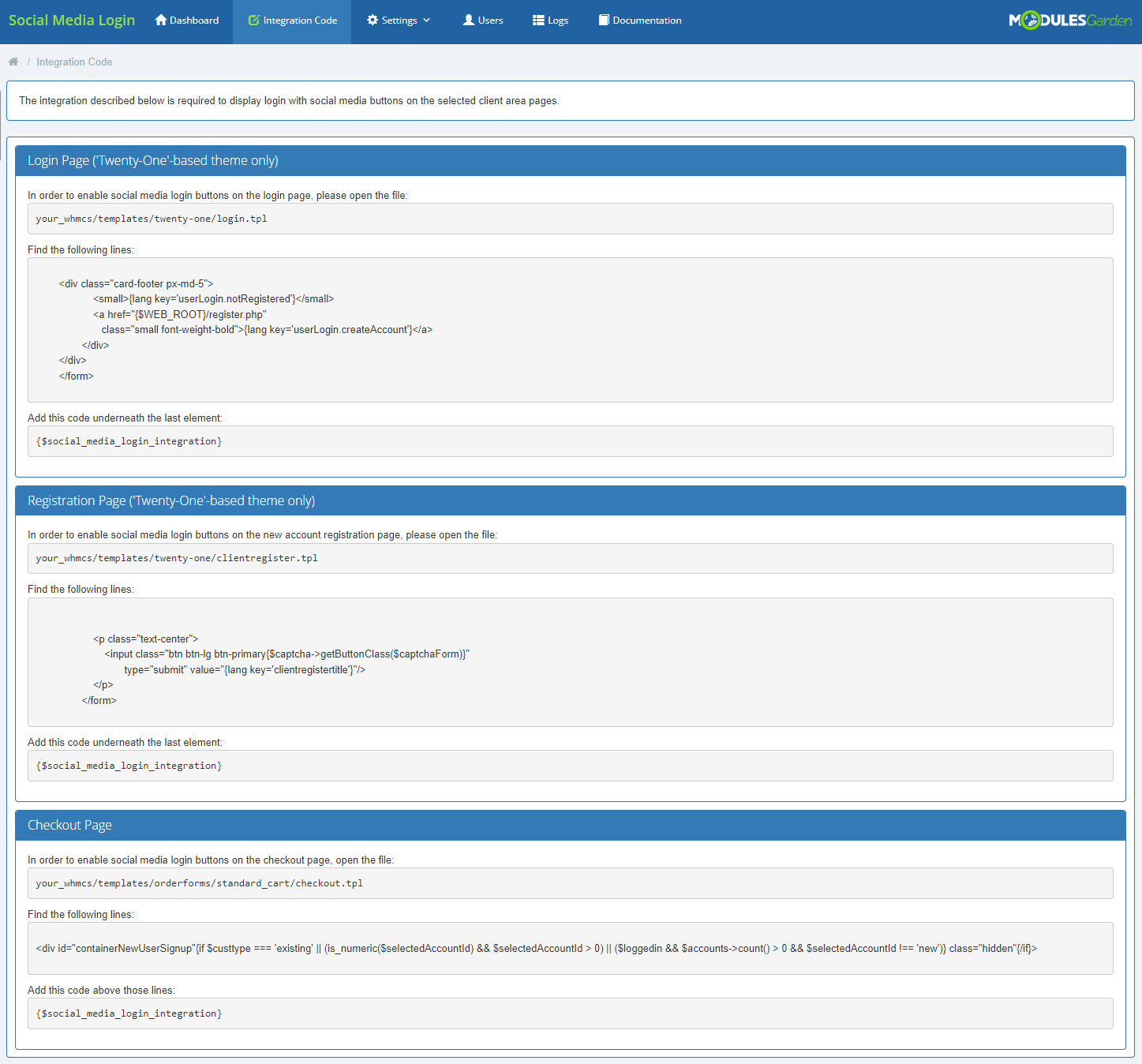Screen dimensions: 1142x1064
Task: Open the Logs section from the navbar
Action: pos(550,20)
